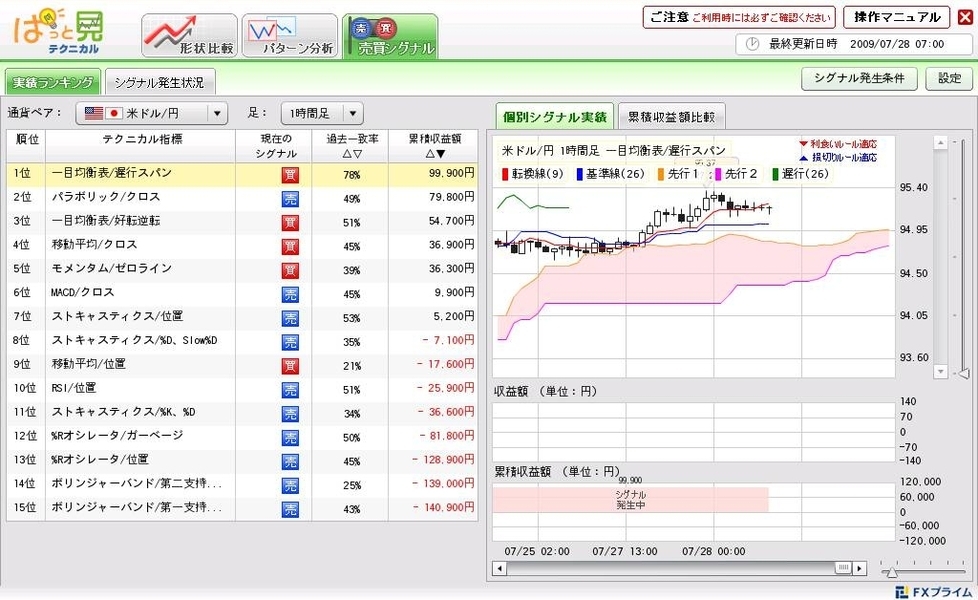The width and height of the screenshot is (978, 600).
Task: Click the 転換線(9) red legend swatch
Action: pyautogui.click(x=505, y=174)
